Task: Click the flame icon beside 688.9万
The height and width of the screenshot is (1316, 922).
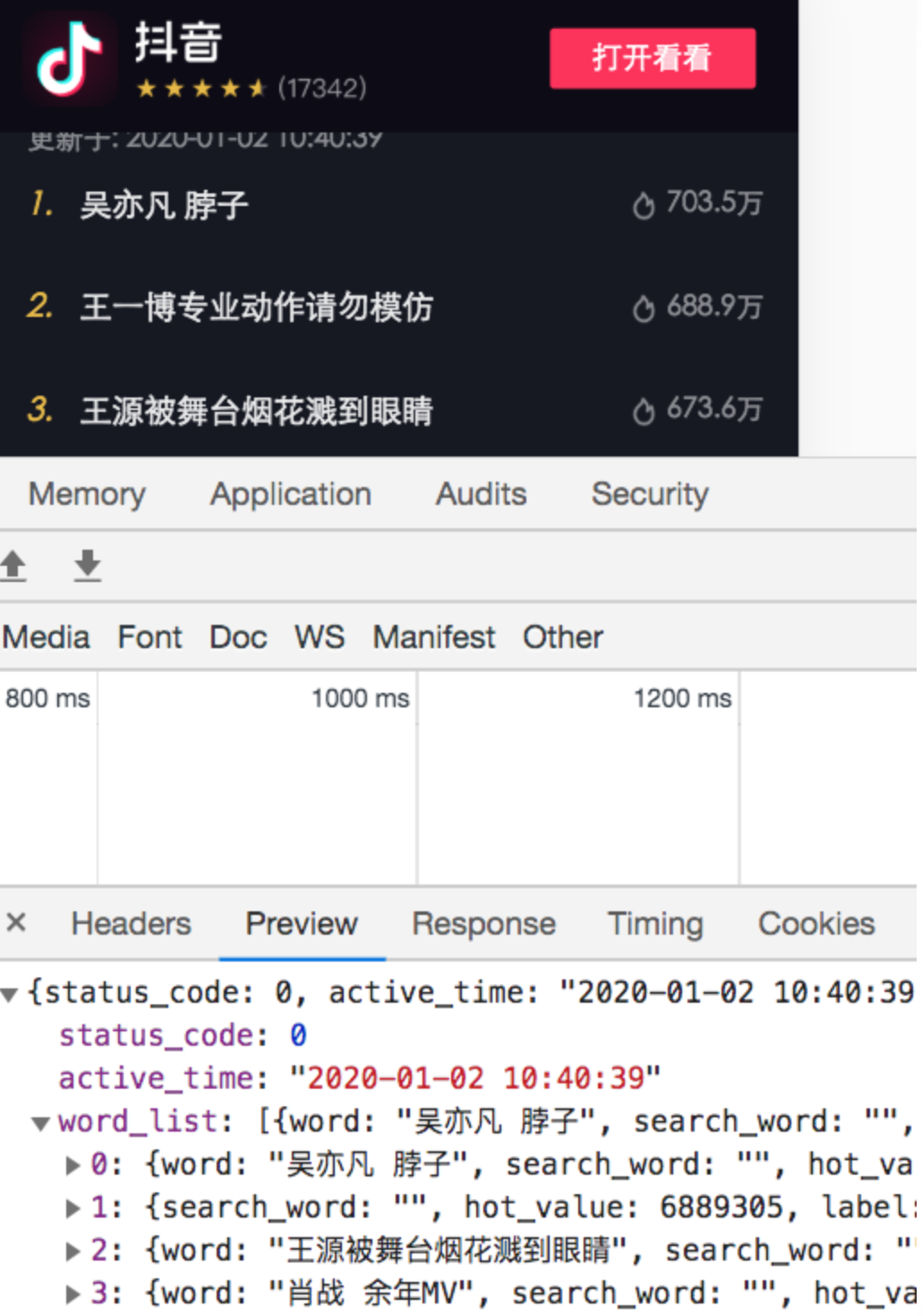Action: pos(643,309)
